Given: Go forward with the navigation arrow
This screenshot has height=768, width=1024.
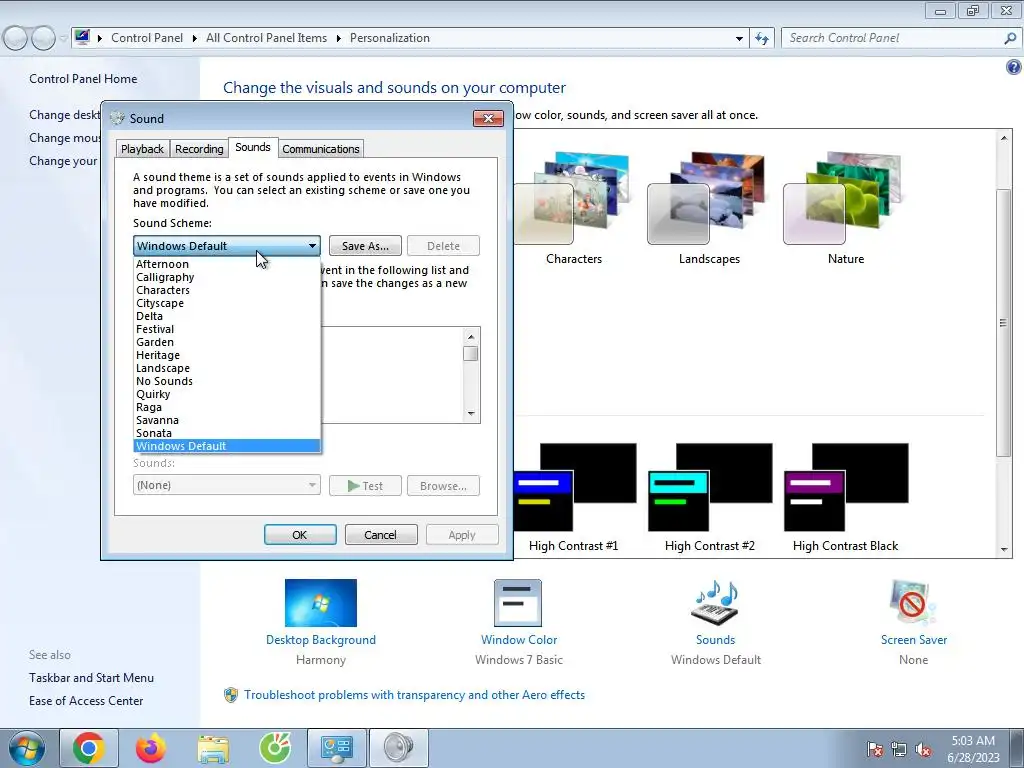Looking at the screenshot, I should (43, 38).
